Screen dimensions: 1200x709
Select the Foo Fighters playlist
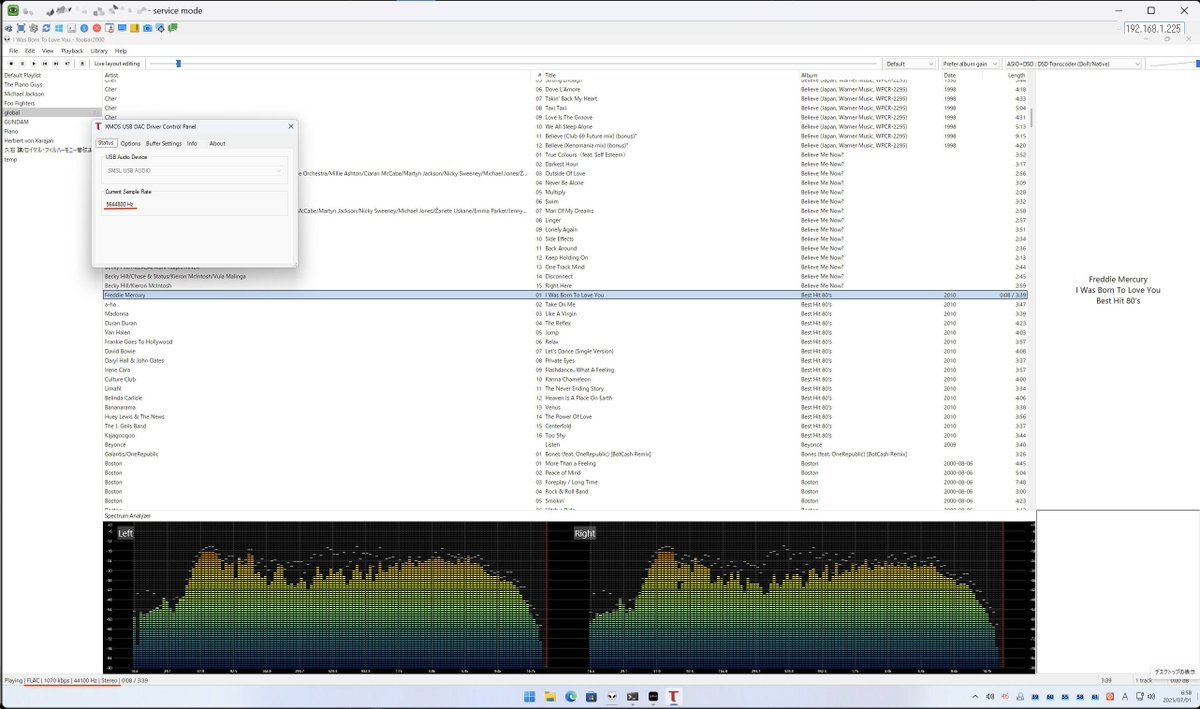tap(19, 103)
